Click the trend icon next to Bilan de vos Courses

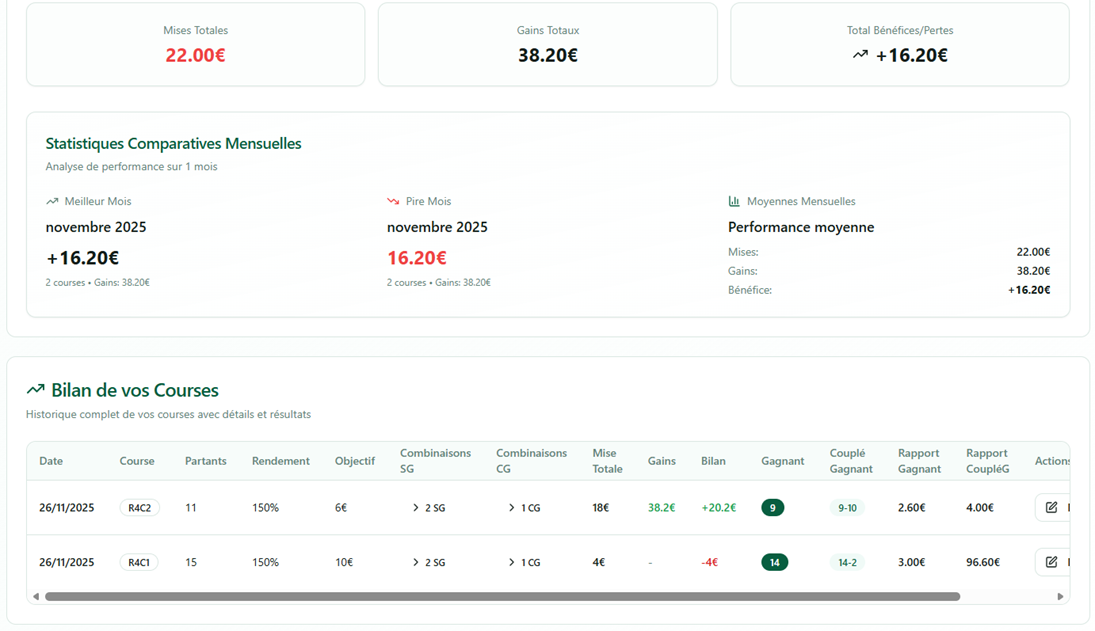[x=36, y=390]
